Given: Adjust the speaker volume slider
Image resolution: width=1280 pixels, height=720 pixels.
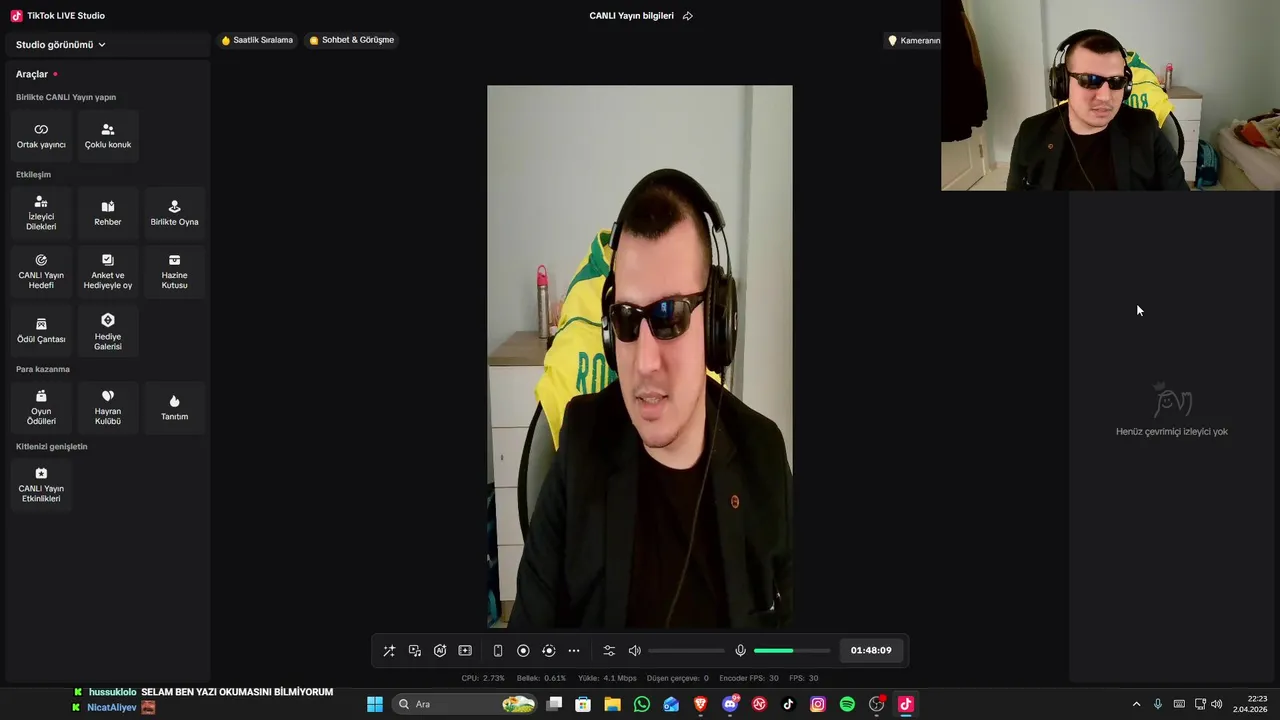Looking at the screenshot, I should pyautogui.click(x=686, y=651).
